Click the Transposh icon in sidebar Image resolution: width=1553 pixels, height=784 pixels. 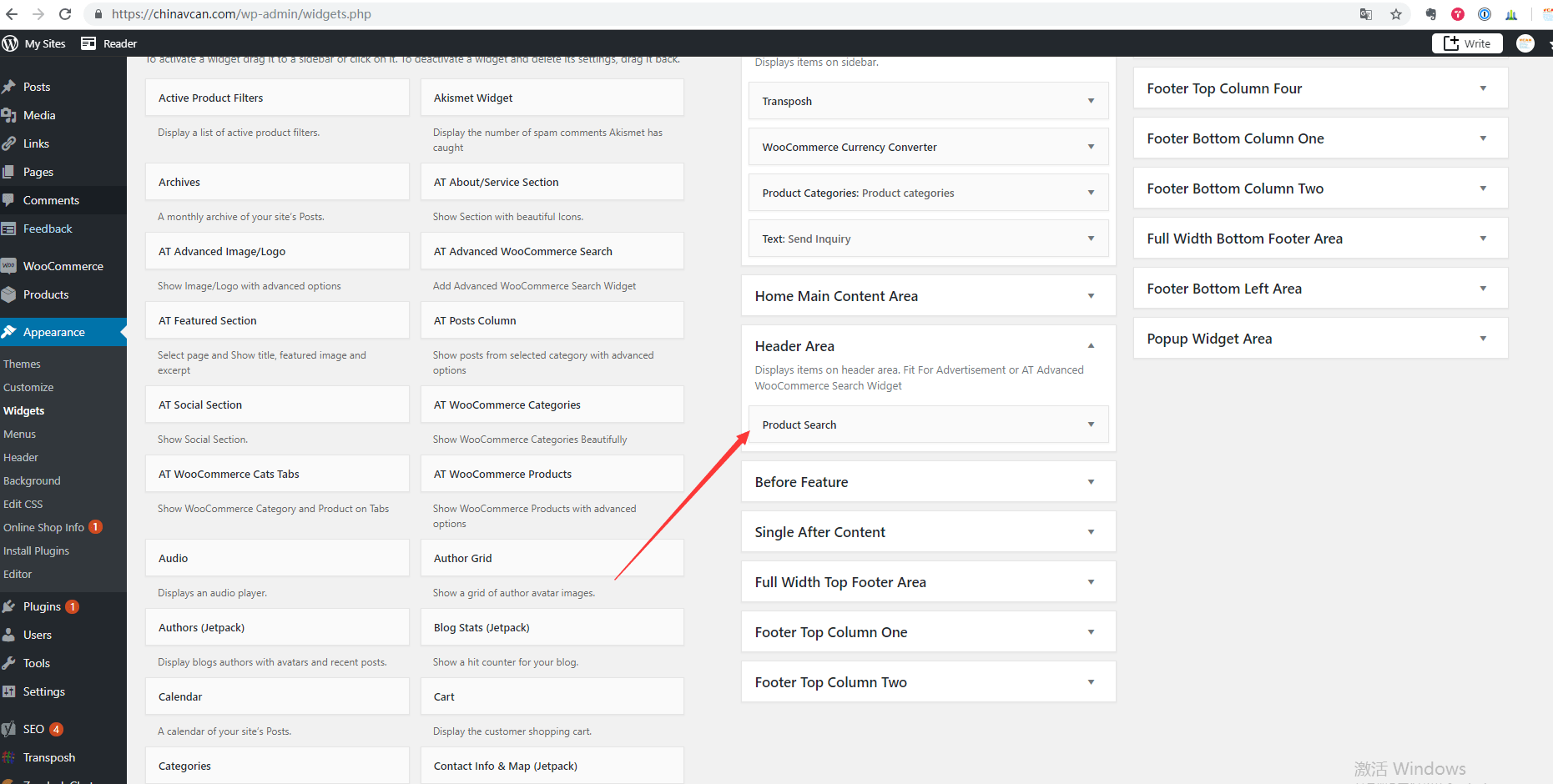(9, 757)
